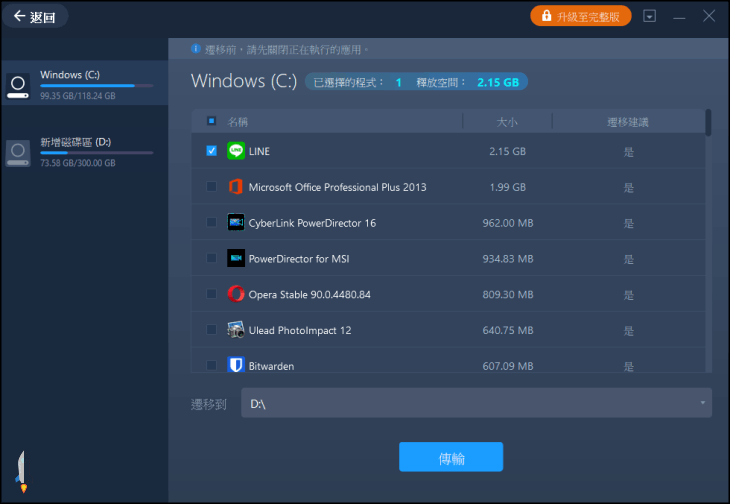Screen dimensions: 730x504
Task: Click the LINE app icon
Action: [236, 151]
